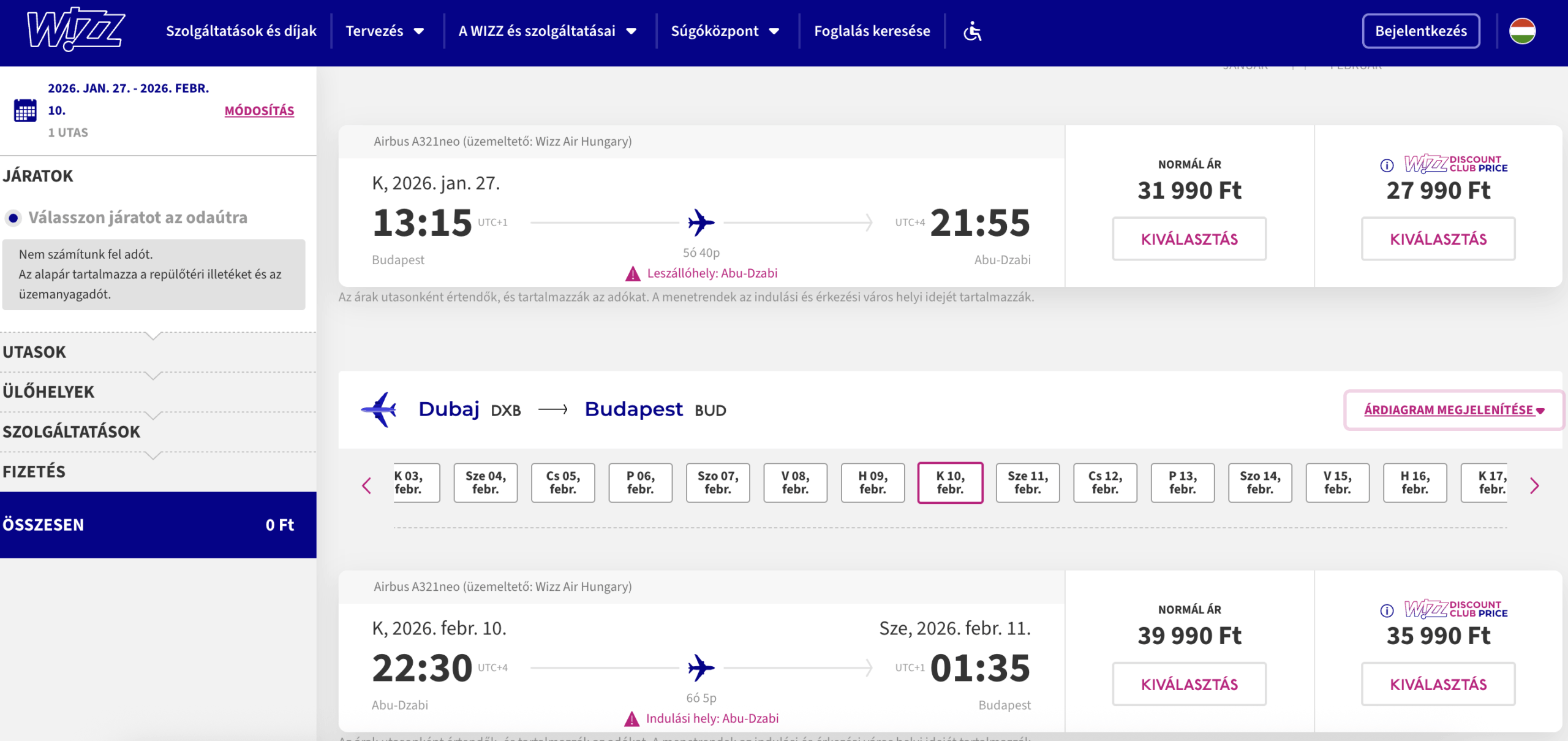Select the 31 990 Ft flight with KIVÁLASZTÁS
Image resolution: width=1568 pixels, height=741 pixels.
point(1189,239)
